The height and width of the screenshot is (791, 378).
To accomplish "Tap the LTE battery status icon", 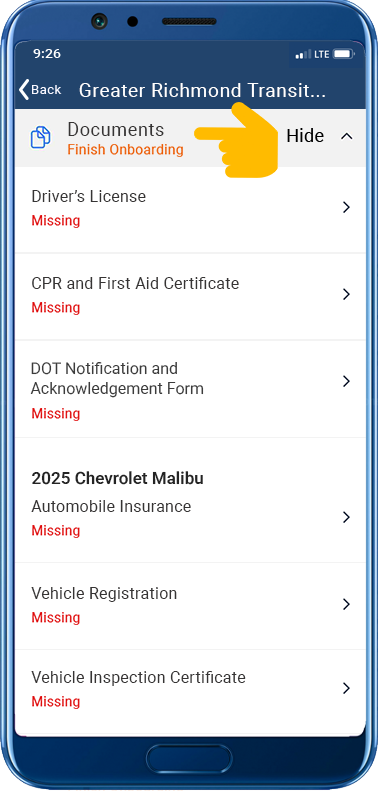I will tap(343, 54).
